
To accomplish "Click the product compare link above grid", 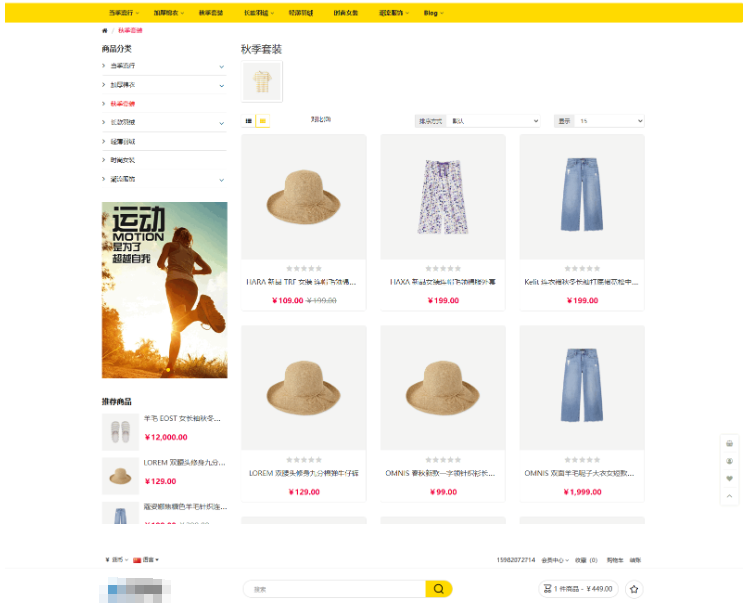I will click(x=320, y=119).
